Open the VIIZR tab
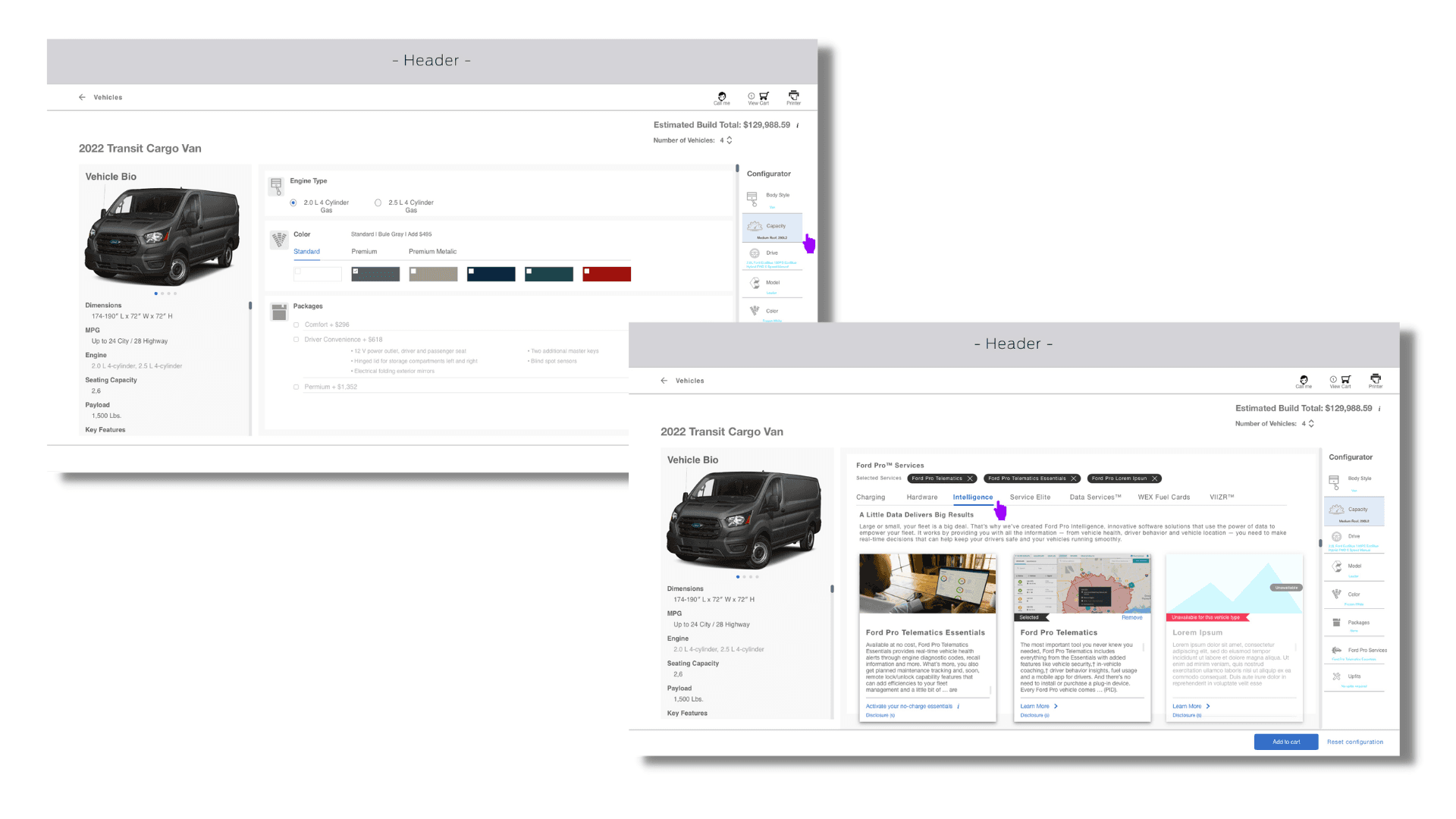Viewport: 1456px width, 819px height. click(1222, 497)
